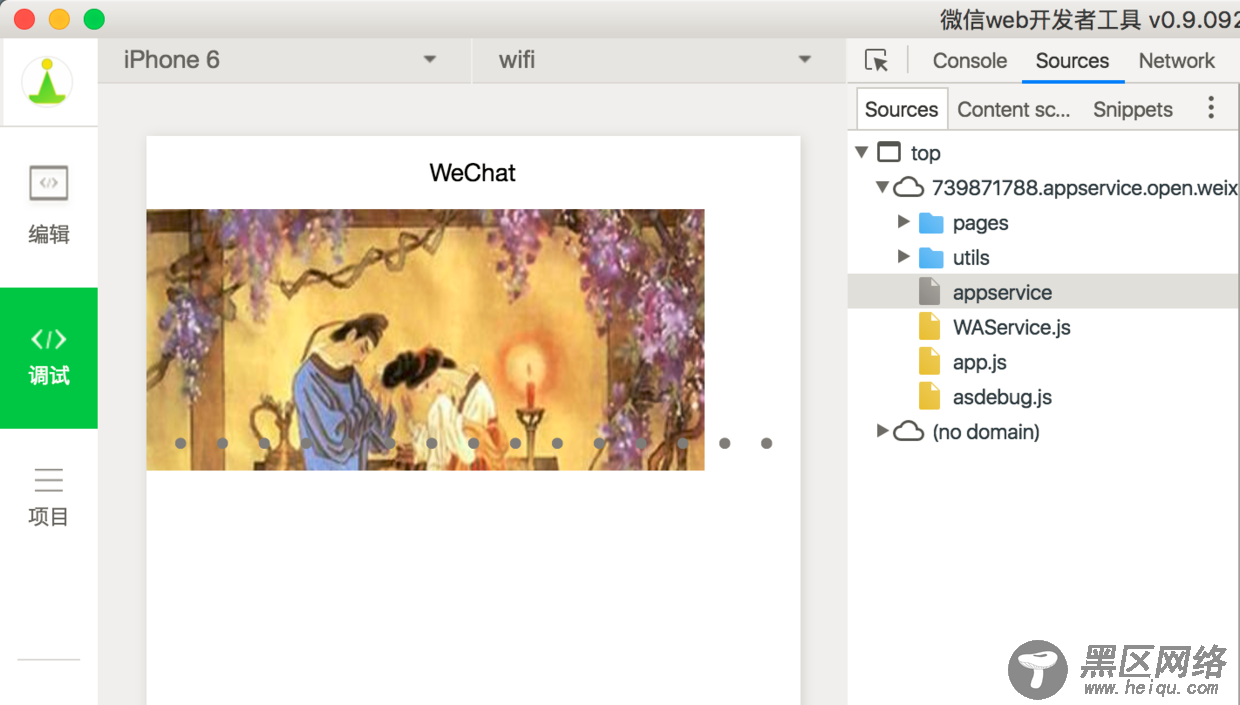Select the utils folder name
1240x705 pixels.
971,258
